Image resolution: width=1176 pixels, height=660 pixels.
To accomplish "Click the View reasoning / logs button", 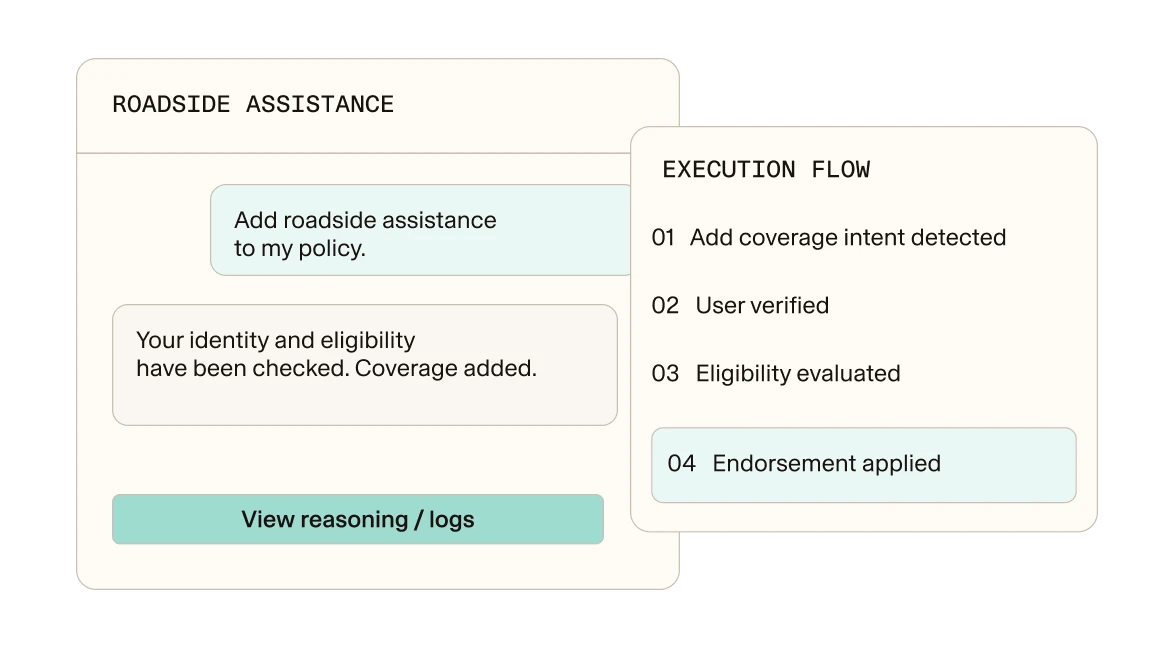I will click(x=358, y=519).
